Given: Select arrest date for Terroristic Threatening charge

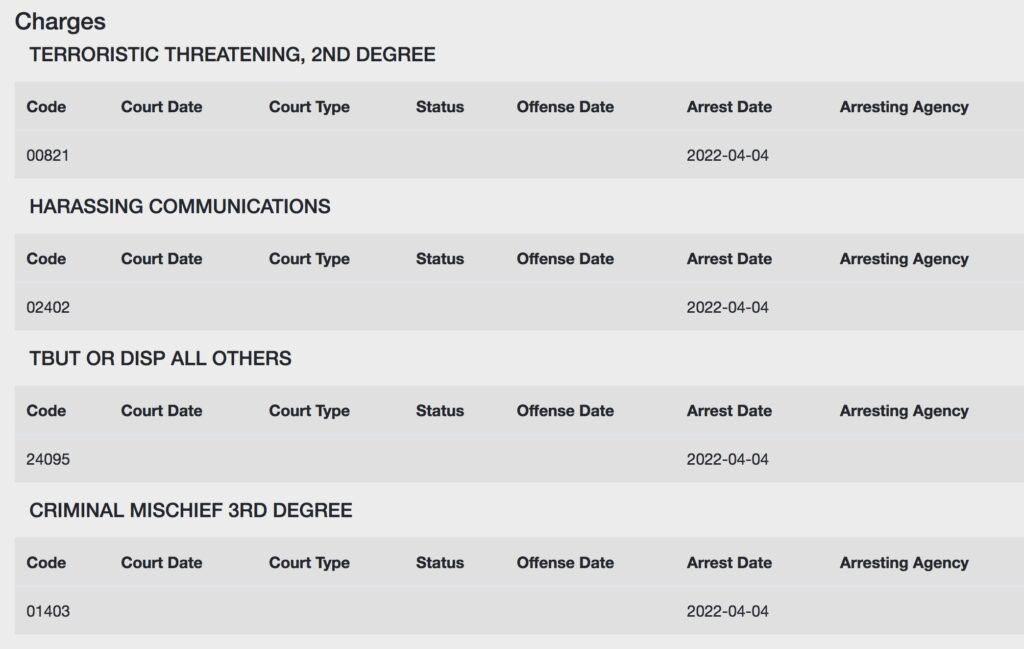Looking at the screenshot, I should point(728,155).
